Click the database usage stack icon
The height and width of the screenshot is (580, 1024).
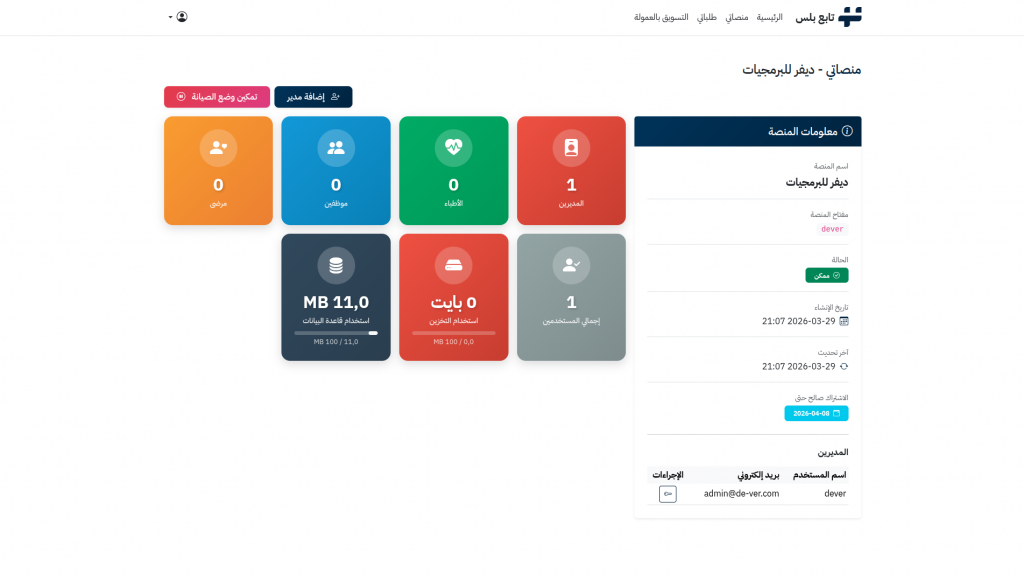coord(336,265)
